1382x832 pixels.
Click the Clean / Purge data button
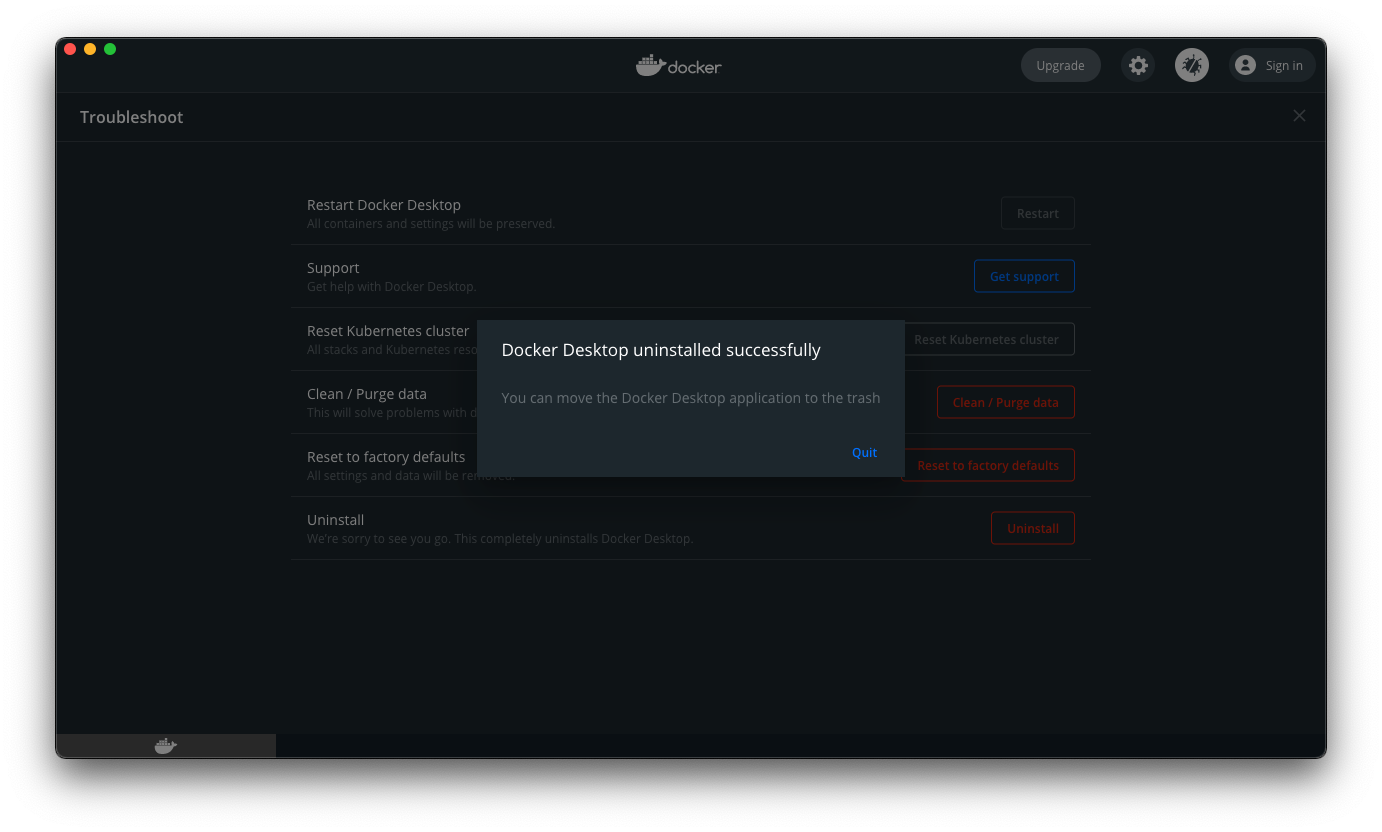coord(1005,402)
